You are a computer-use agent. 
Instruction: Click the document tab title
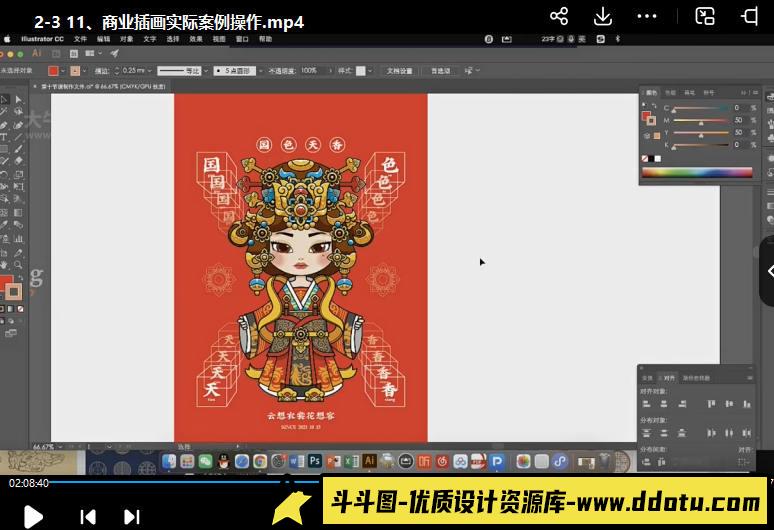[x=103, y=86]
